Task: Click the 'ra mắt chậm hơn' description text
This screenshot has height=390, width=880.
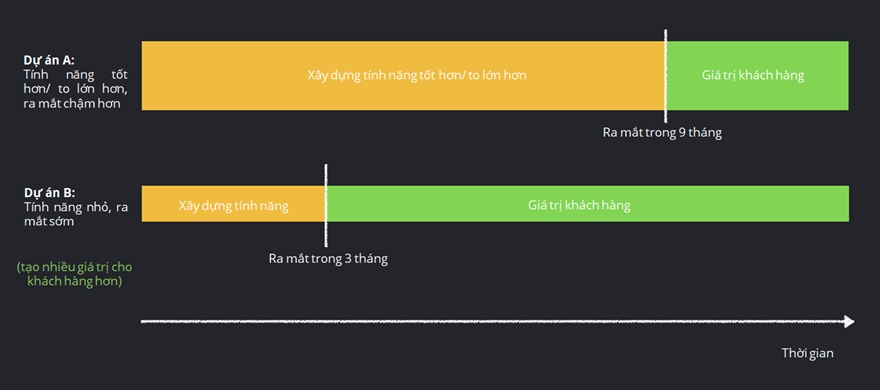Action: coord(72,104)
